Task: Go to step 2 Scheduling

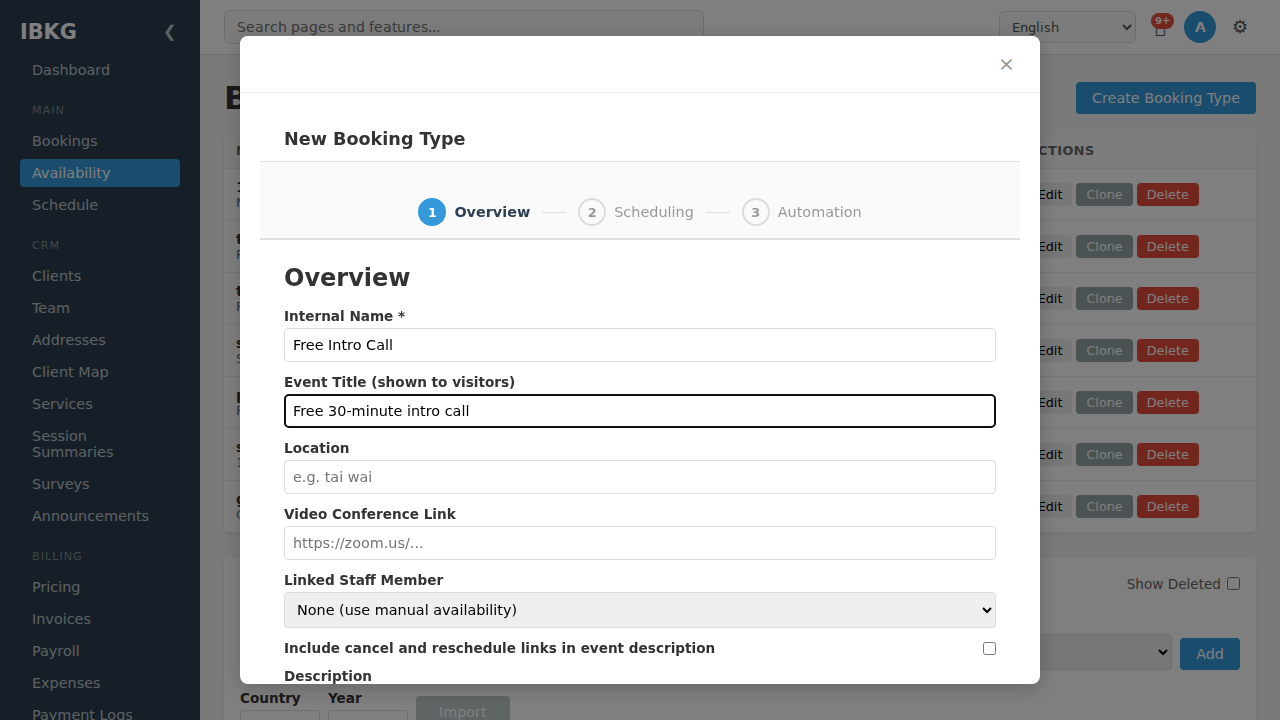Action: click(636, 212)
